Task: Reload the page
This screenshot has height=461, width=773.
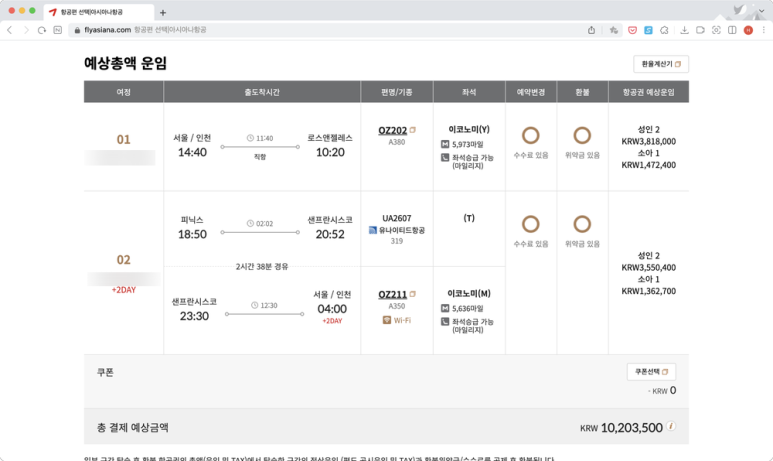Action: pyautogui.click(x=42, y=30)
